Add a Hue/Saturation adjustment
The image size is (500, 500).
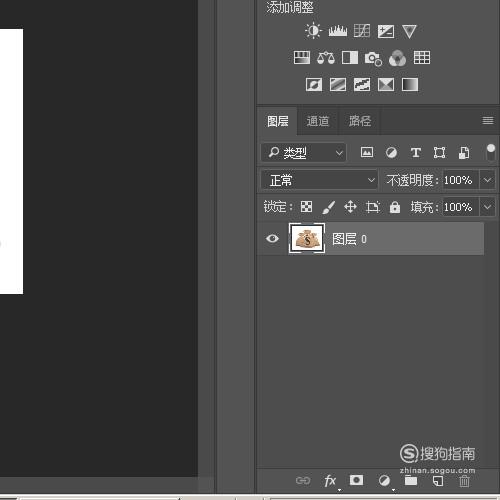302,58
